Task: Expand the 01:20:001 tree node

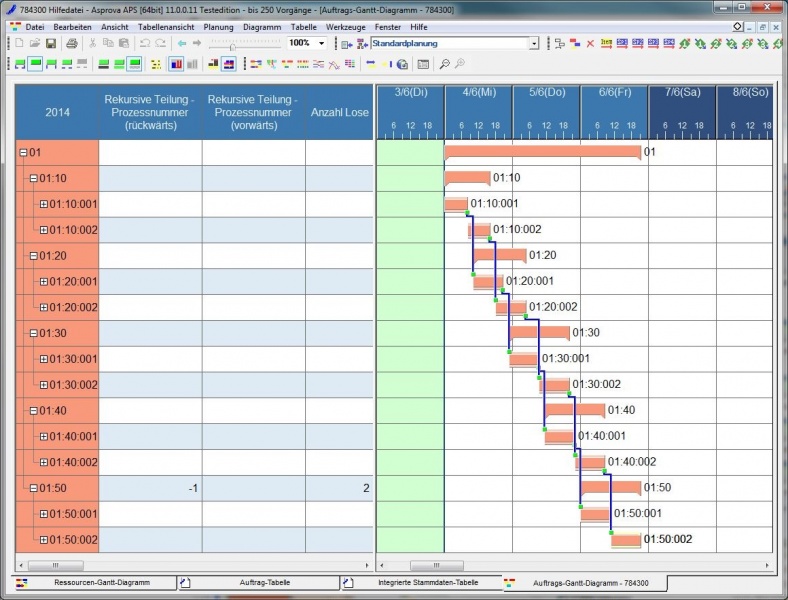Action: 44,282
